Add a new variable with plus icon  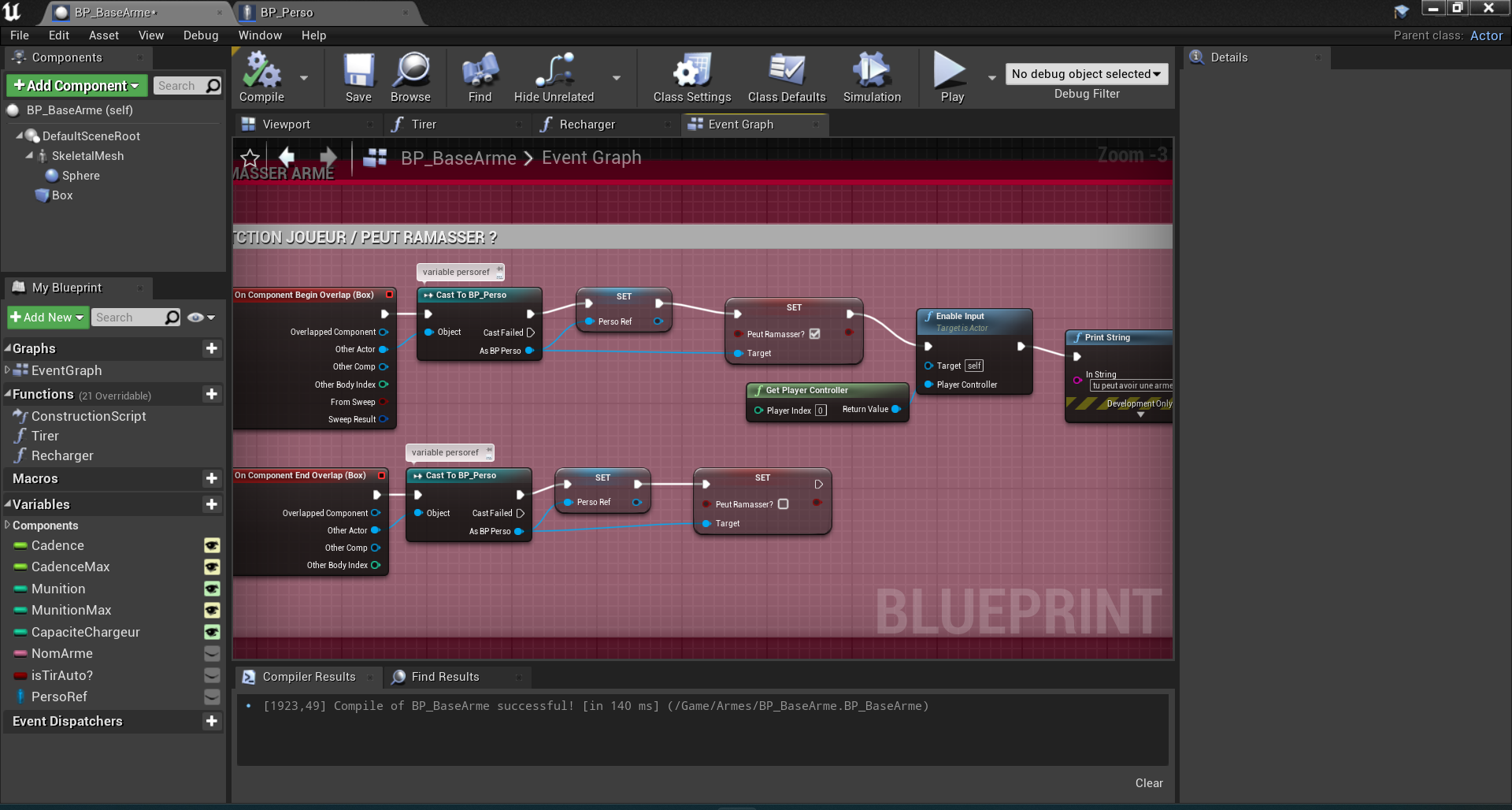pyautogui.click(x=211, y=504)
